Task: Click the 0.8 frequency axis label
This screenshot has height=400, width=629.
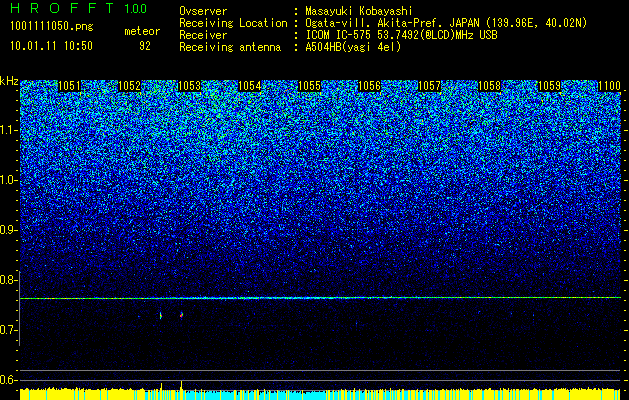Action: tap(9, 280)
